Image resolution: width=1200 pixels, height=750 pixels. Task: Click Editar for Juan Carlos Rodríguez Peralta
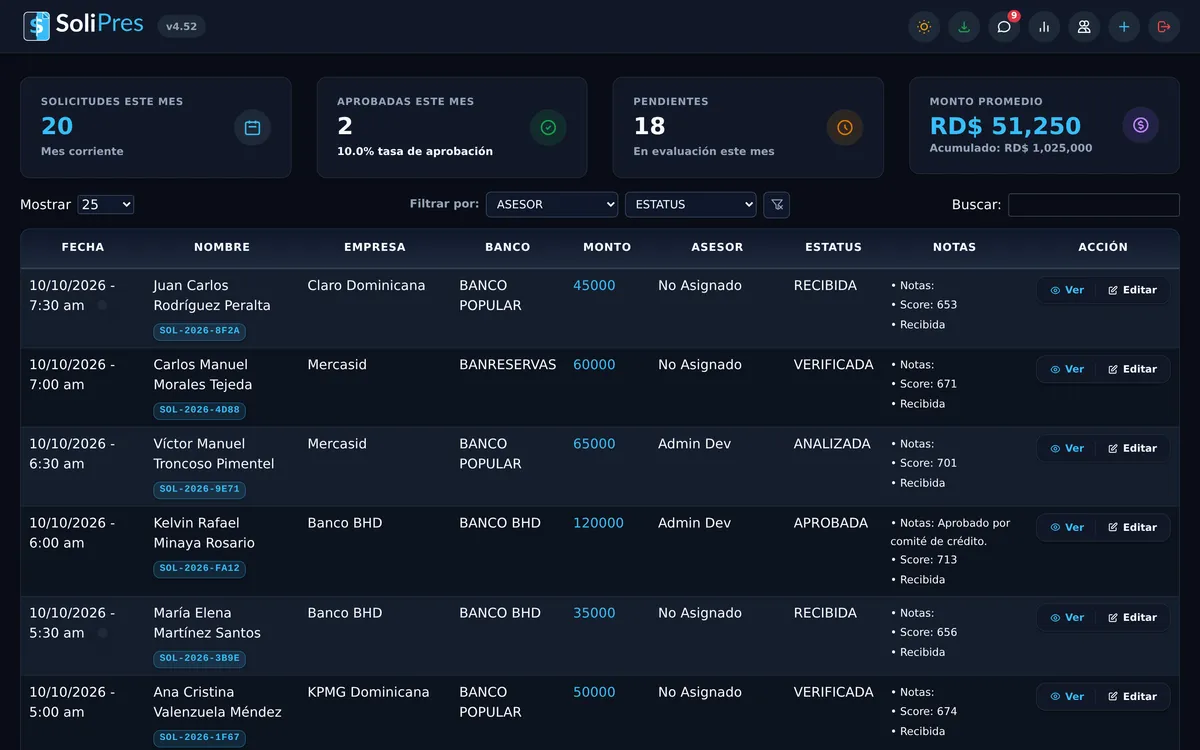tap(1132, 290)
